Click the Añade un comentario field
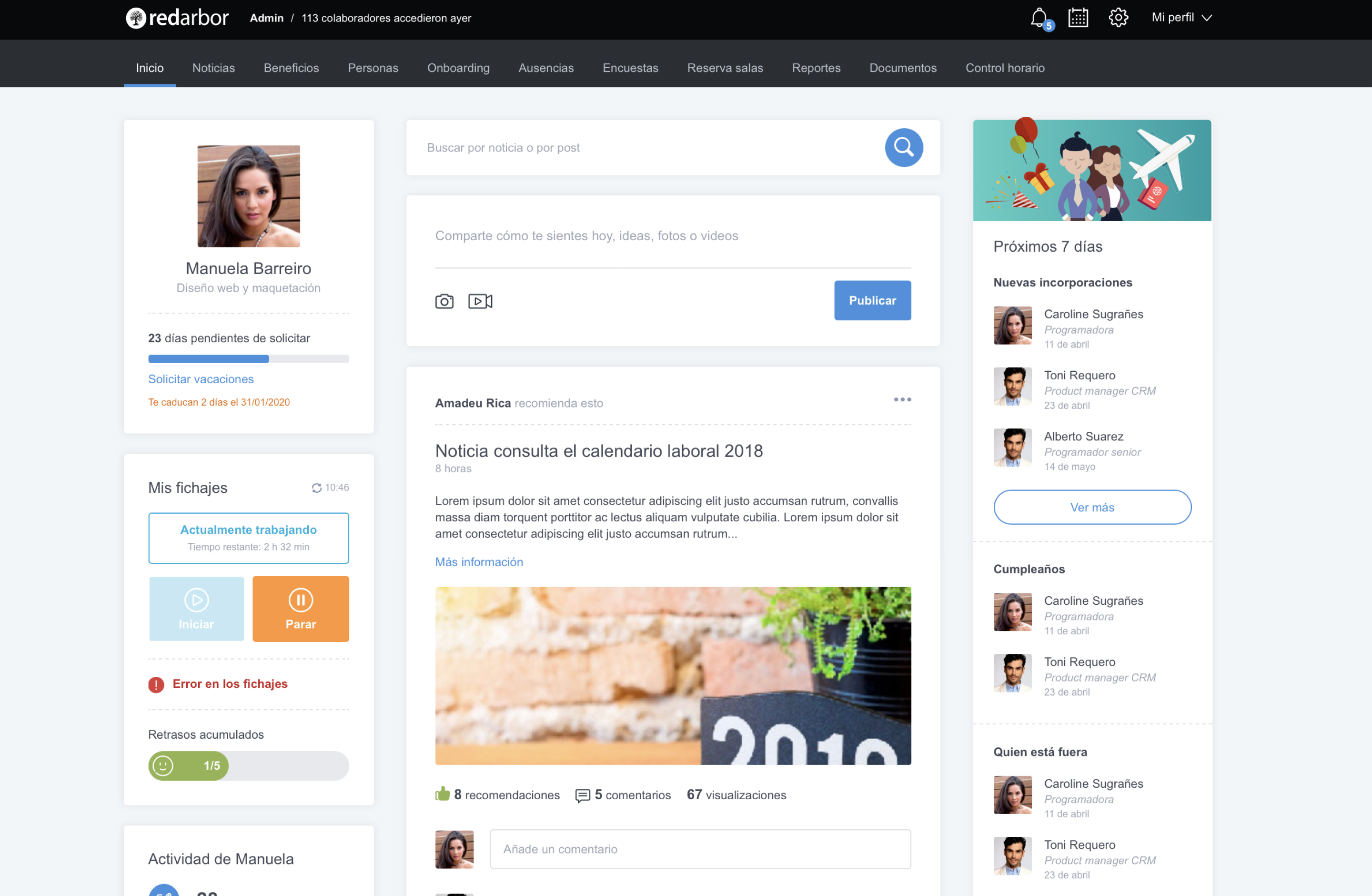Screen dimensions: 1372x896 pos(700,849)
